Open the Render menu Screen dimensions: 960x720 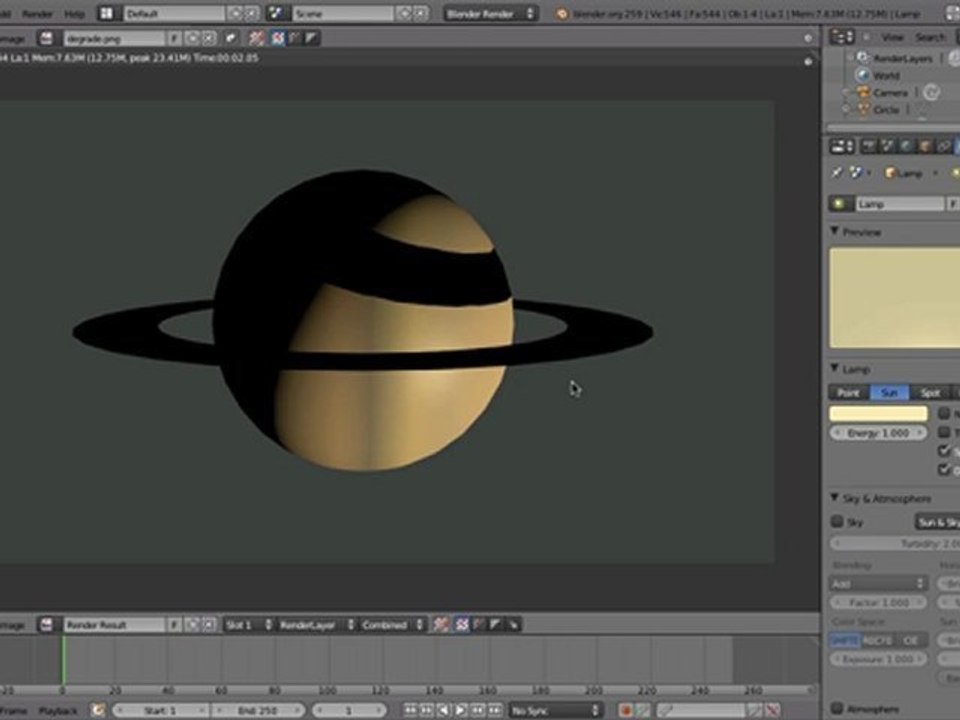37,13
